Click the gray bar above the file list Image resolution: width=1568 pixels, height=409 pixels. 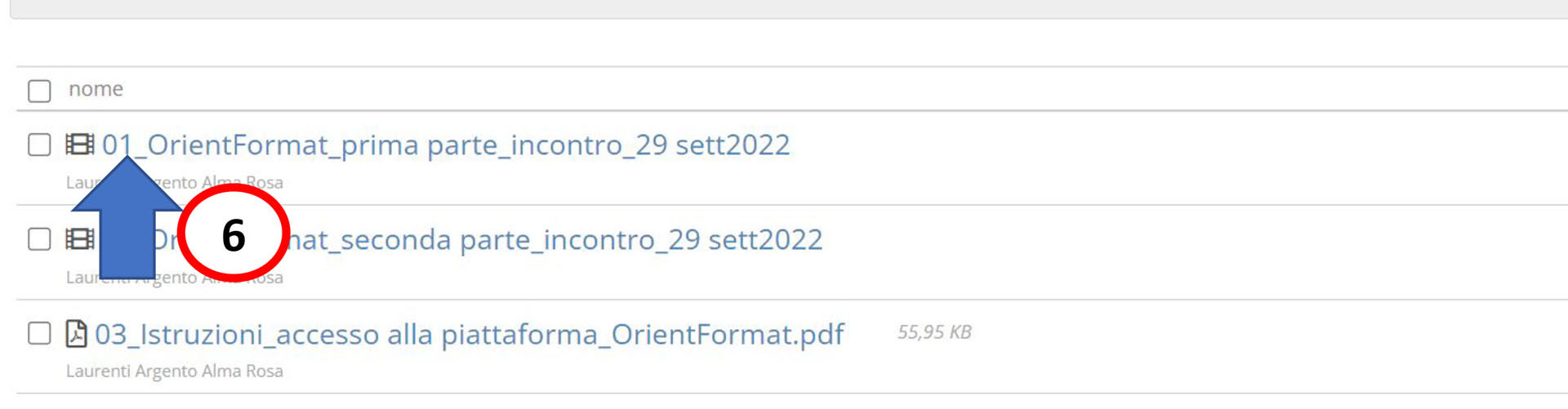click(x=784, y=8)
